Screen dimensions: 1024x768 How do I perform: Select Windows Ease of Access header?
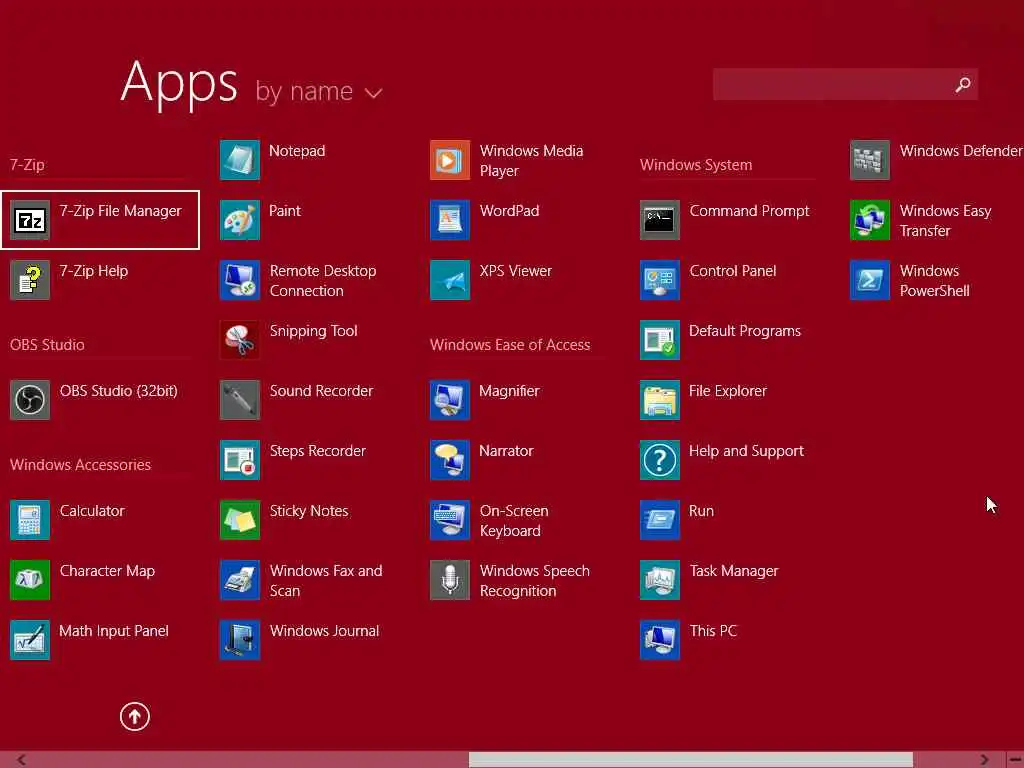(510, 345)
